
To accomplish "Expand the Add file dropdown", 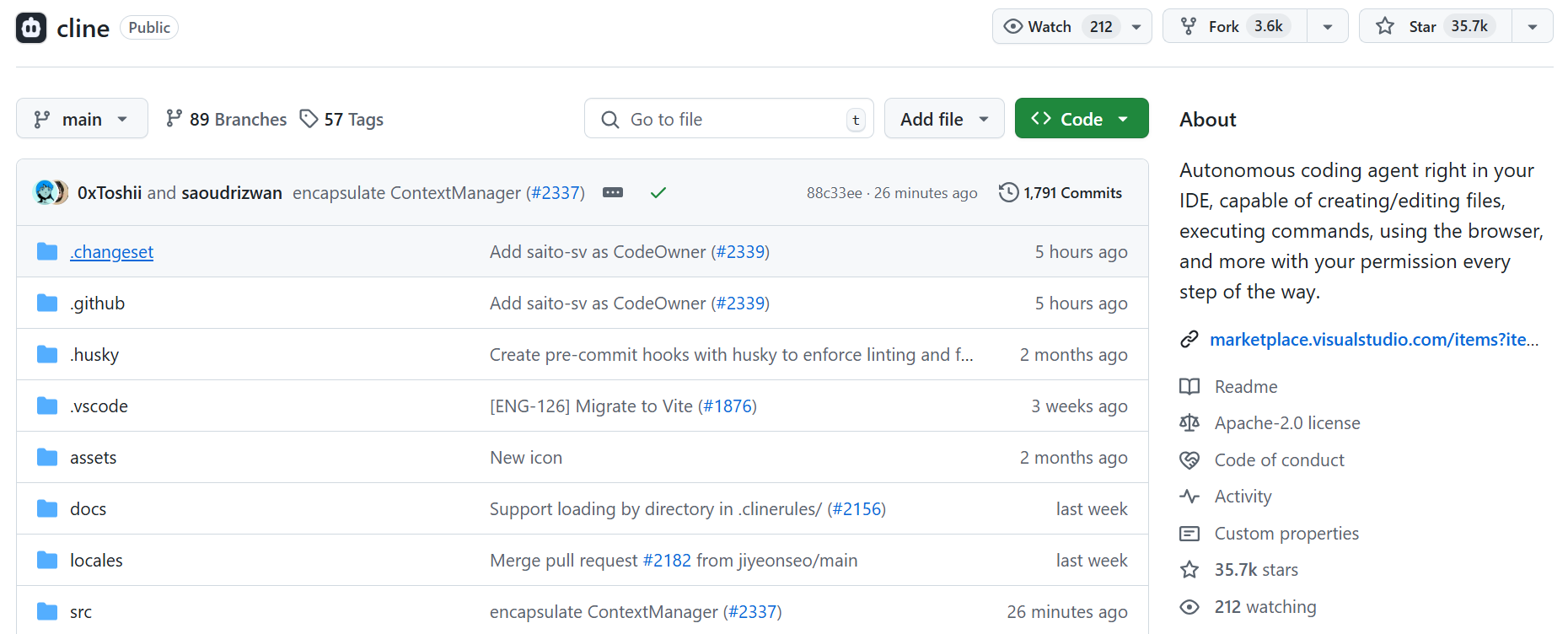I will tap(944, 119).
